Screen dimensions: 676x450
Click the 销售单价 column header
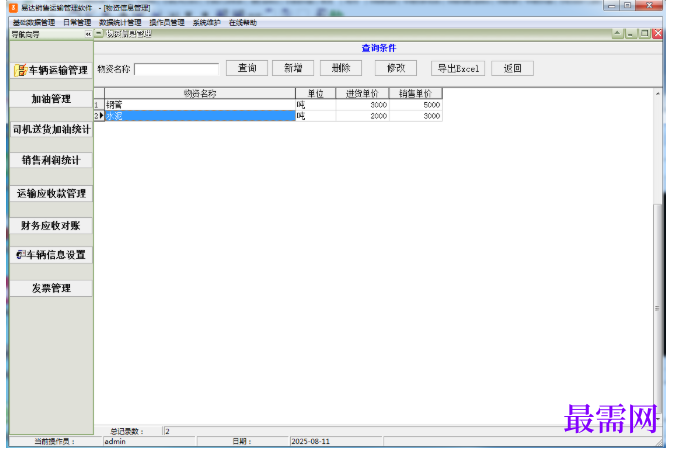coord(416,94)
